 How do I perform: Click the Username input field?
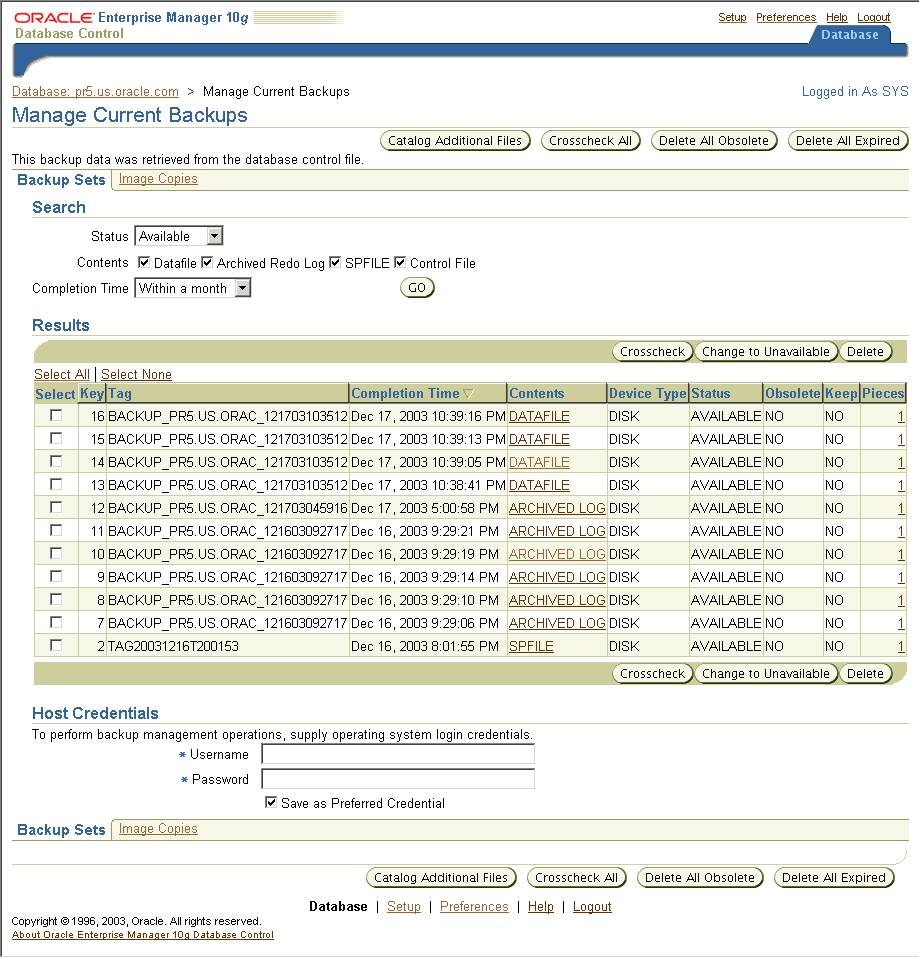pyautogui.click(x=398, y=755)
